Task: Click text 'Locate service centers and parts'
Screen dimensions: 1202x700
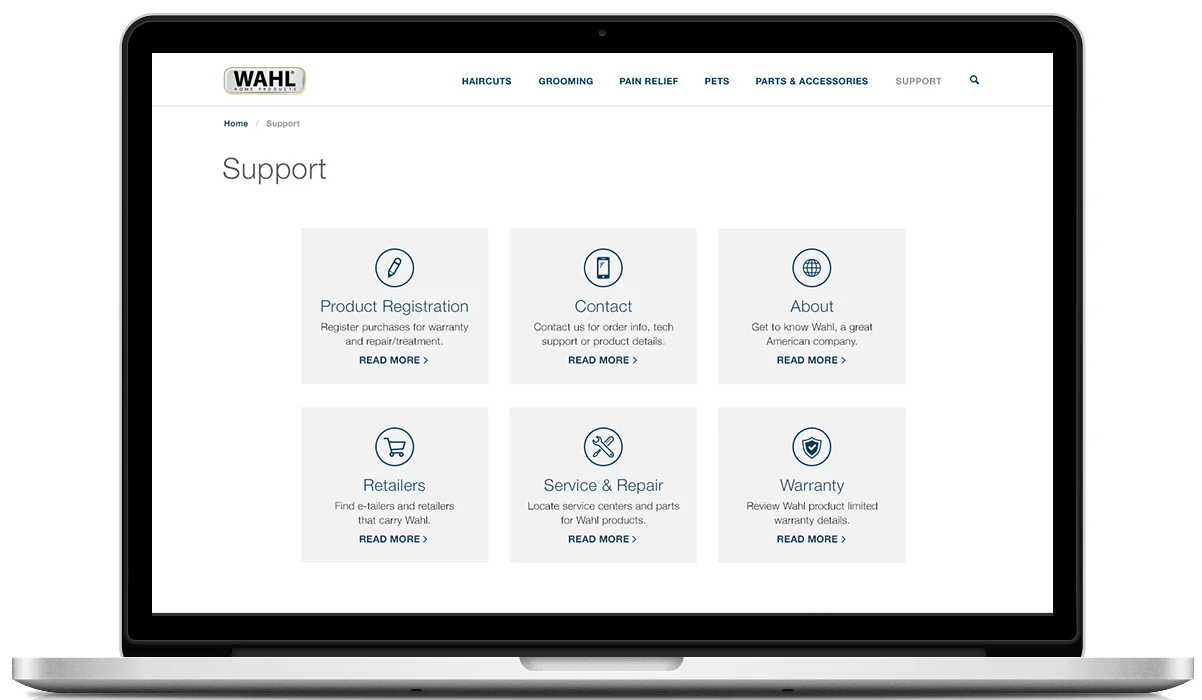Action: coord(603,506)
